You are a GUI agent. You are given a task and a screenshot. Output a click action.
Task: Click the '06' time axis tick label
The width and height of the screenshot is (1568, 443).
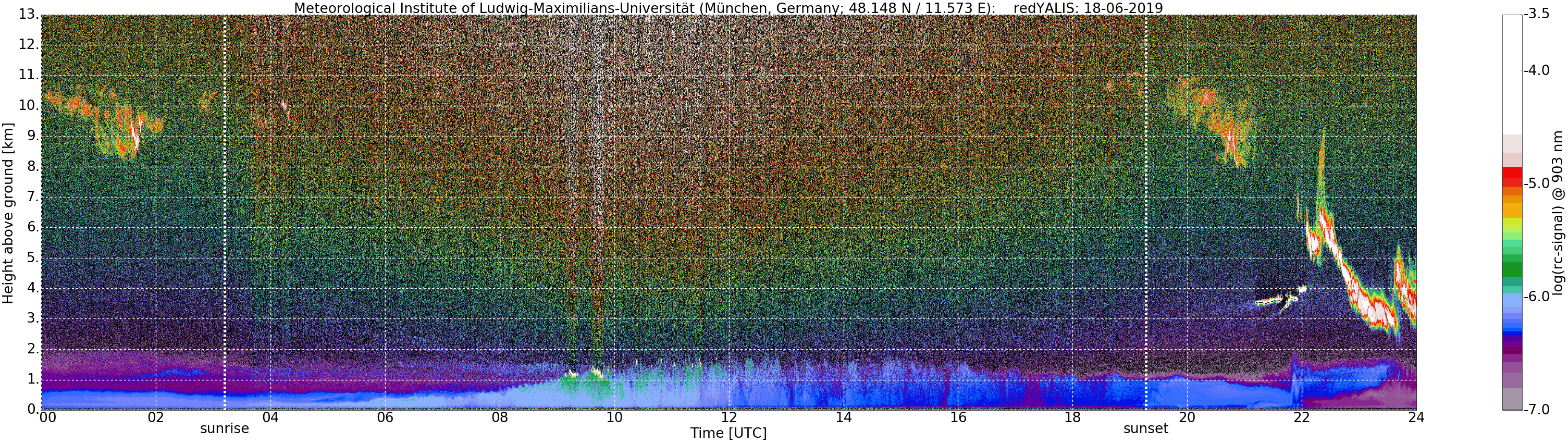[385, 417]
